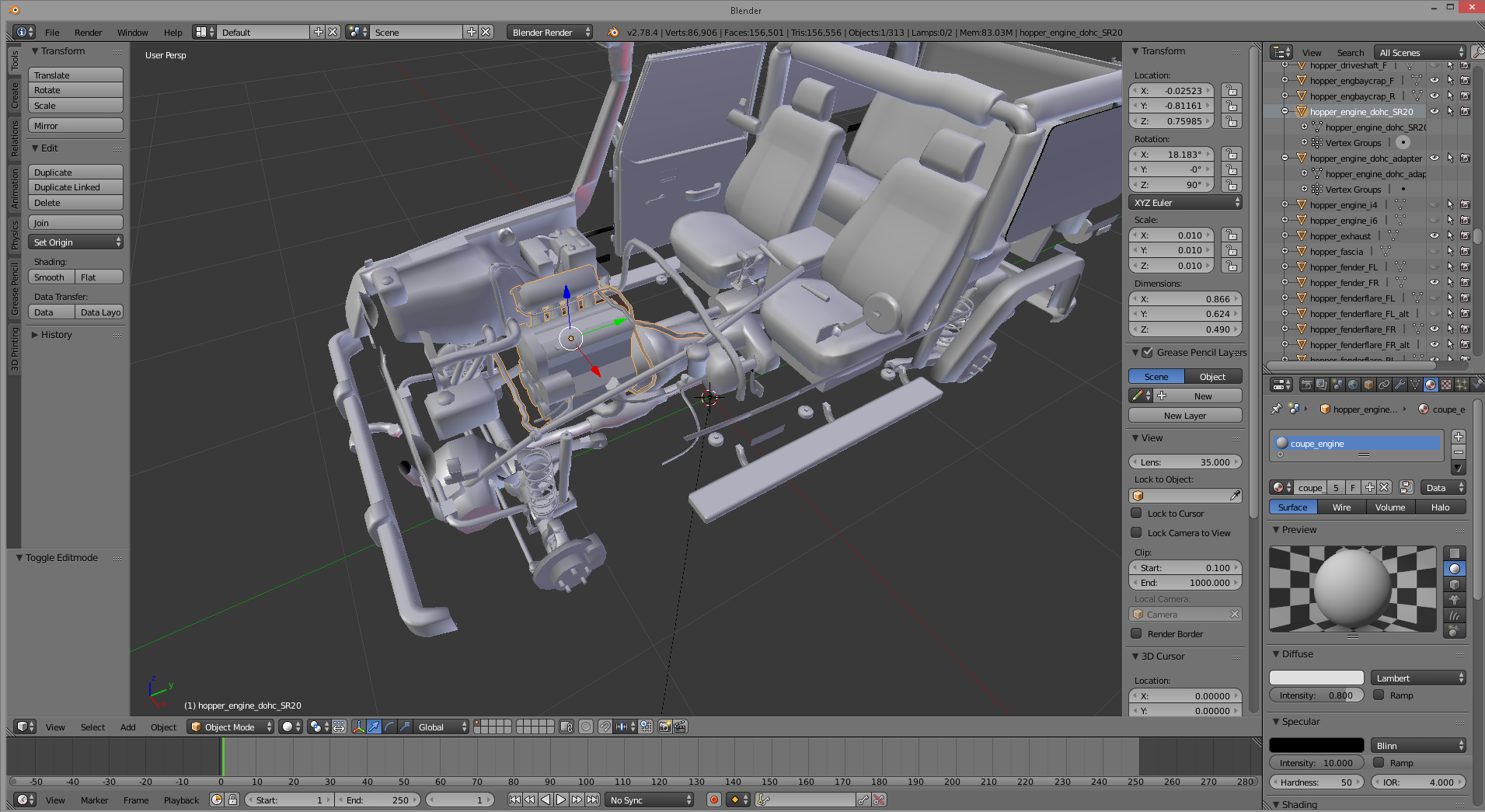
Task: Open the Object Mode dropdown
Action: [x=231, y=727]
